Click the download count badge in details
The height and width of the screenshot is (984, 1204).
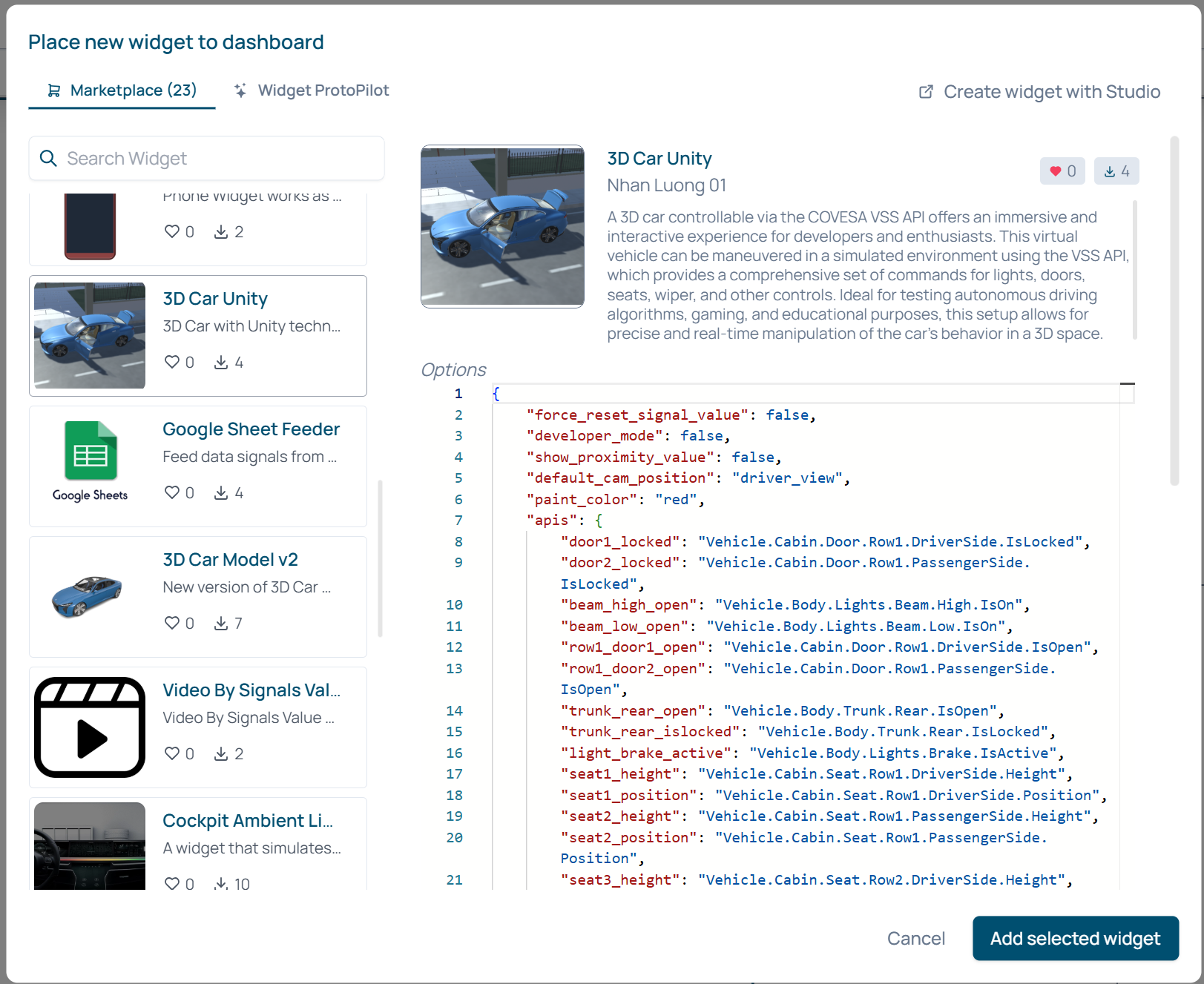click(x=1116, y=171)
